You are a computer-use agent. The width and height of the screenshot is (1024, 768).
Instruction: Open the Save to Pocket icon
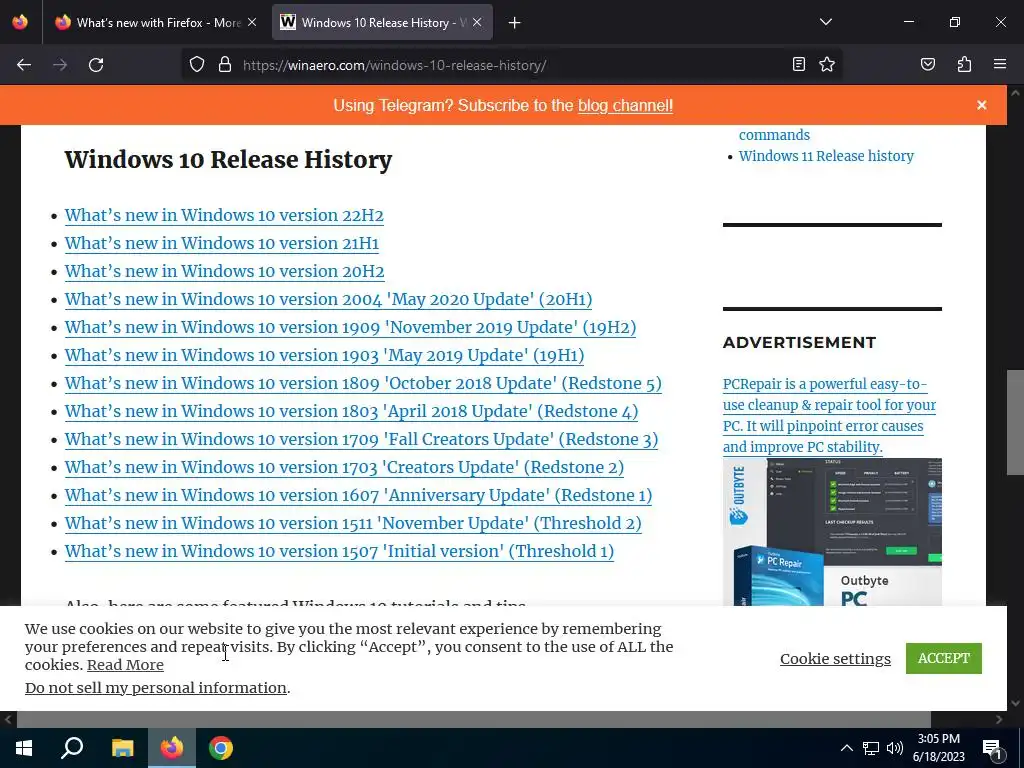pos(927,65)
